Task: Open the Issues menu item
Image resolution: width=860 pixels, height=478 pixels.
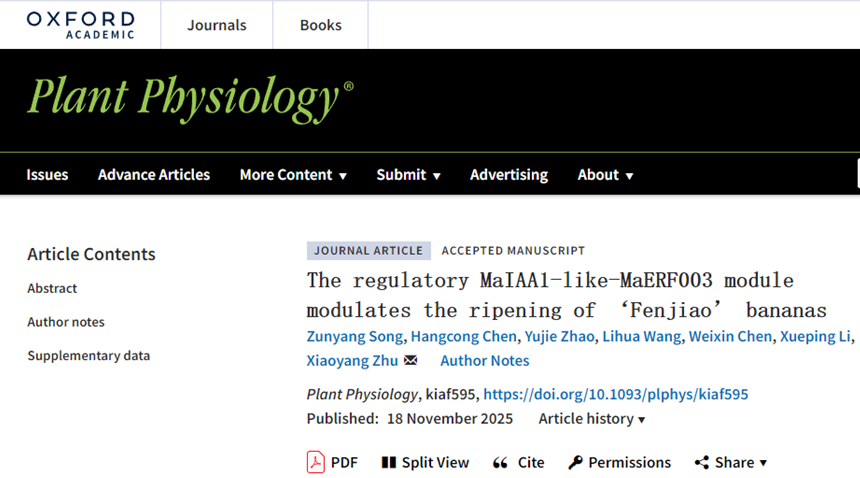Action: (47, 175)
